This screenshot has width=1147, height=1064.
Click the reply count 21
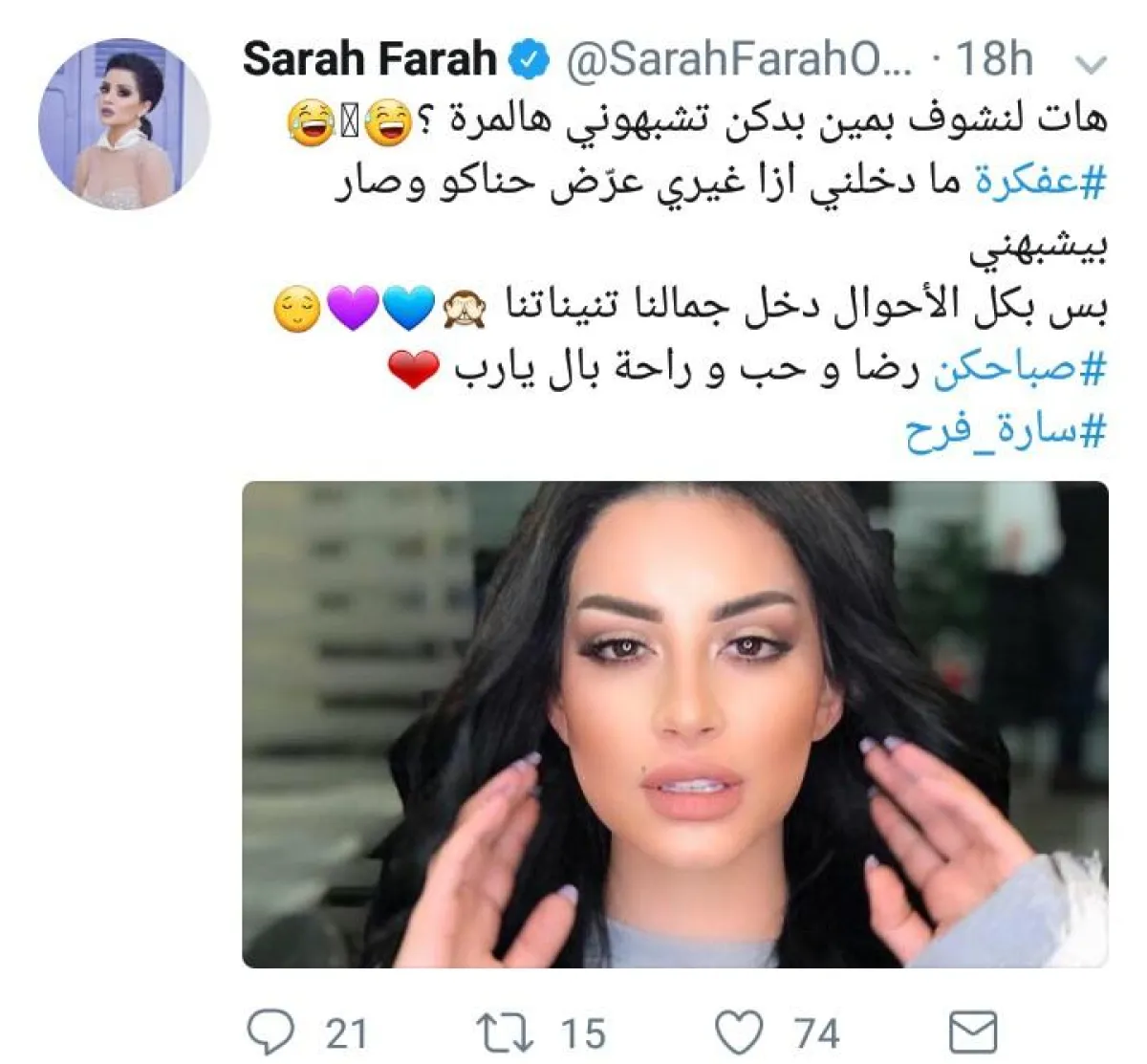coord(347,1034)
